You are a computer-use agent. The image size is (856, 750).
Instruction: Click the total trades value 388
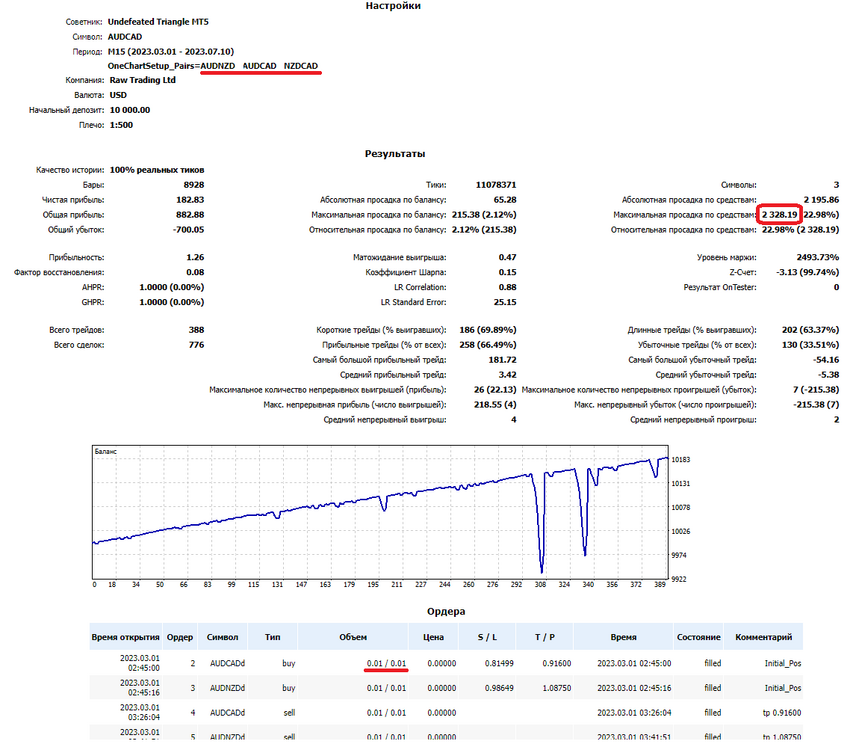(x=197, y=330)
